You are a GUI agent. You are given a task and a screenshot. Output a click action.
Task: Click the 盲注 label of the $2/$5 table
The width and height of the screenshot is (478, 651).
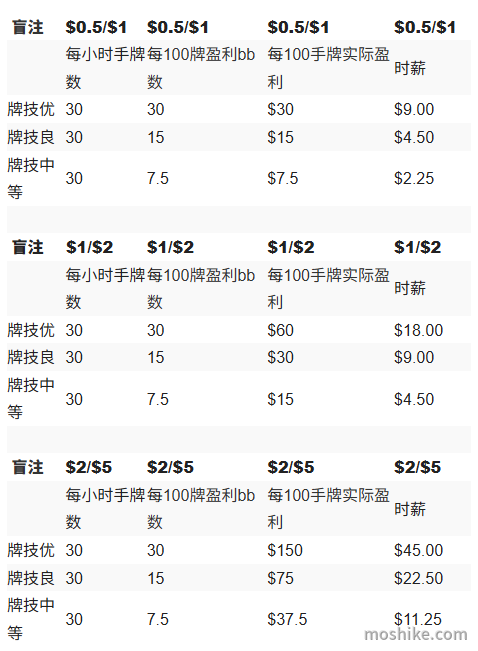[27, 467]
